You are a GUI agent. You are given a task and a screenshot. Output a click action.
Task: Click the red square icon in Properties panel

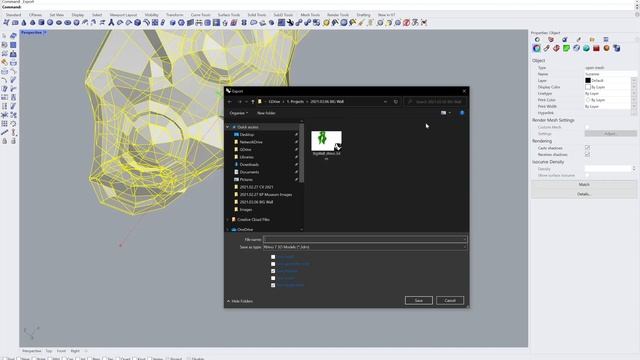596,48
